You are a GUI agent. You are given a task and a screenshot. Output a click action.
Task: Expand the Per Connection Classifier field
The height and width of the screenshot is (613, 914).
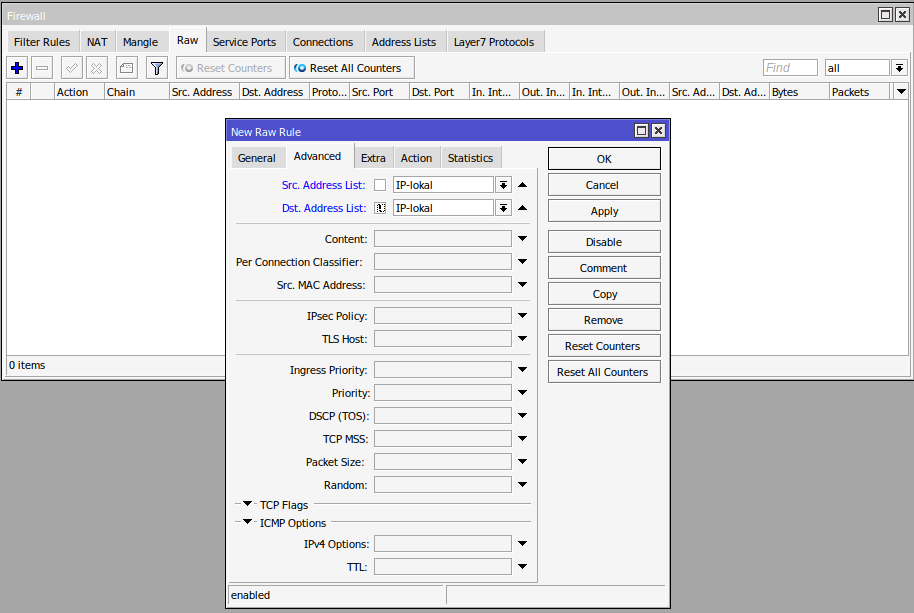click(523, 262)
